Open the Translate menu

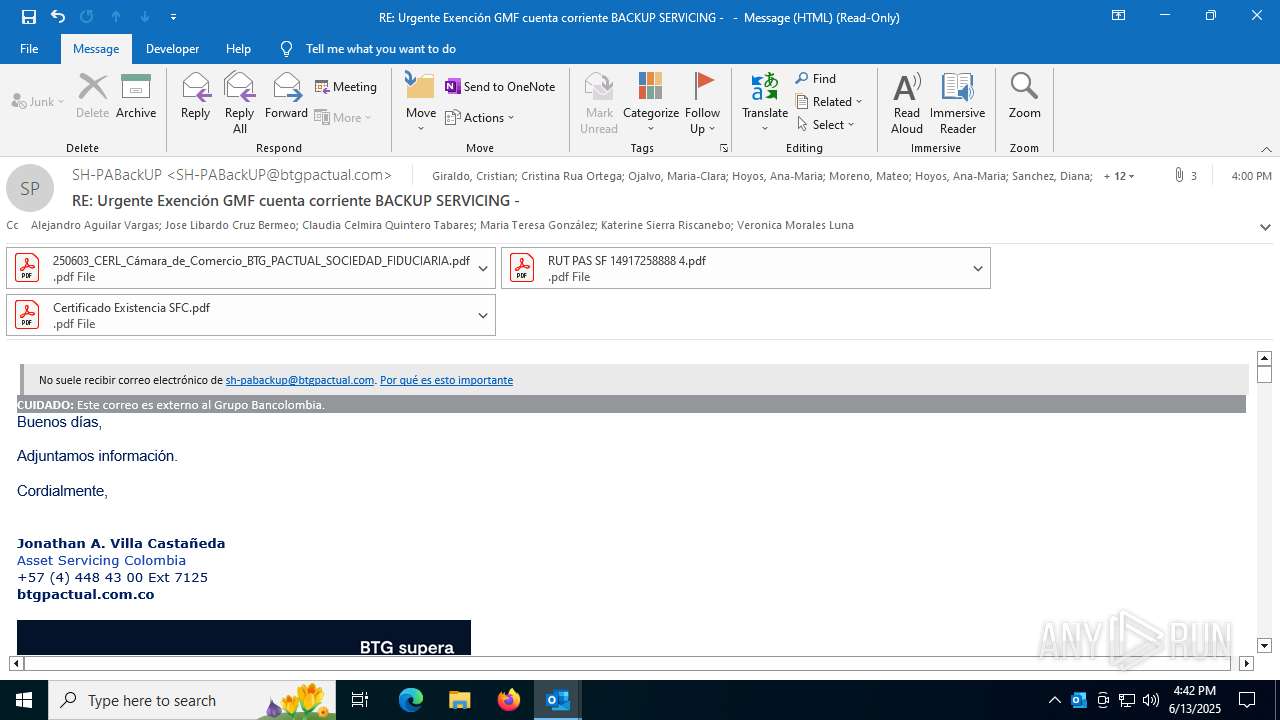(x=765, y=103)
